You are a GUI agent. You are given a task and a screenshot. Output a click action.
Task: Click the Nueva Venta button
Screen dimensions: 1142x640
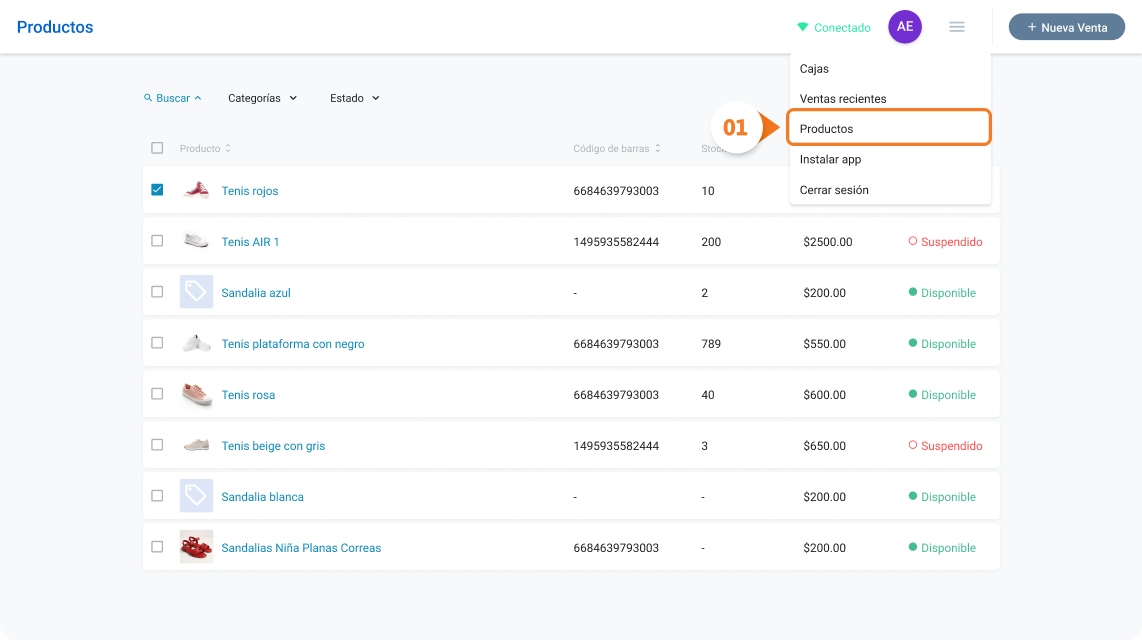tap(1066, 27)
